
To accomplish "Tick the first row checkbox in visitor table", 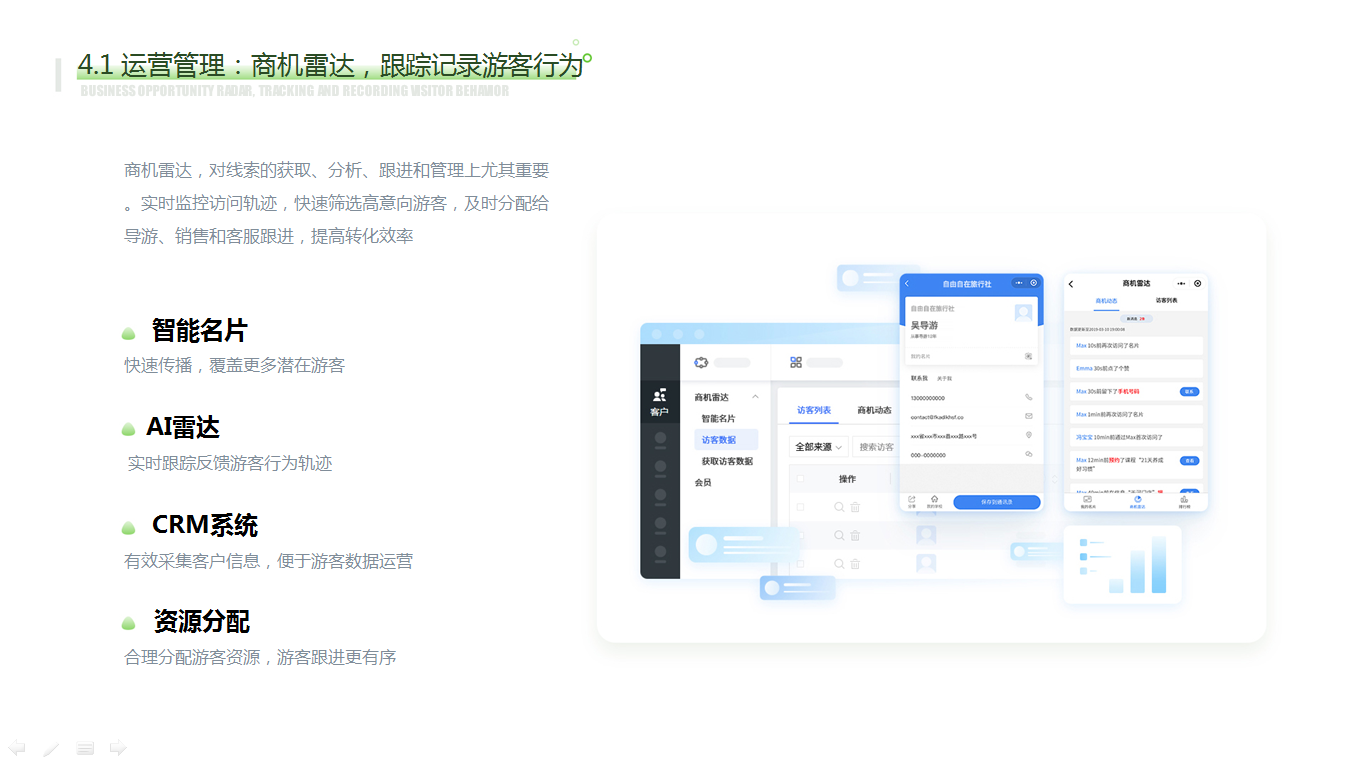I will point(799,507).
